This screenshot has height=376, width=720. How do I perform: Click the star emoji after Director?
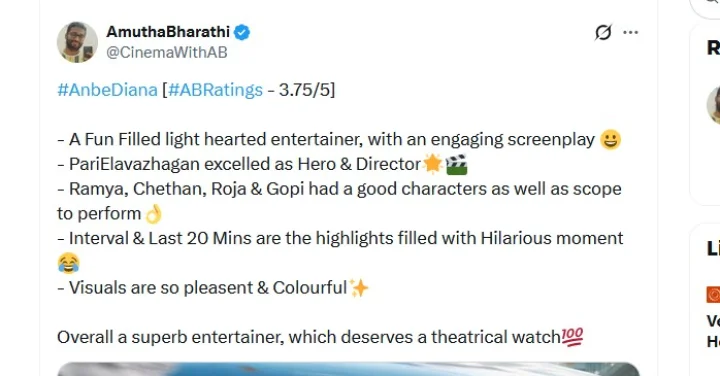click(433, 164)
